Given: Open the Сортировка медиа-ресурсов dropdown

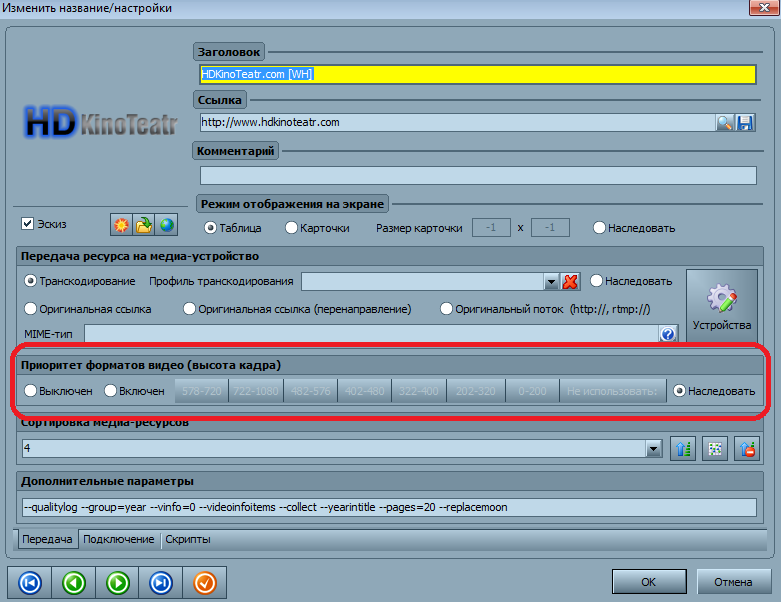Looking at the screenshot, I should pos(653,449).
